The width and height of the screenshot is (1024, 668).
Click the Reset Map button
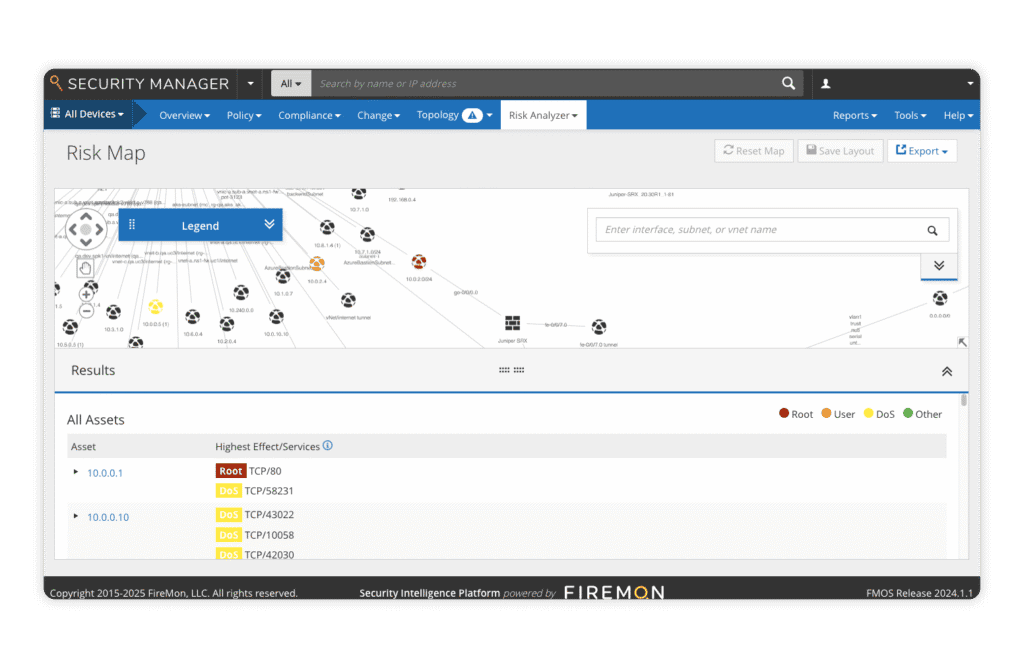pos(753,150)
